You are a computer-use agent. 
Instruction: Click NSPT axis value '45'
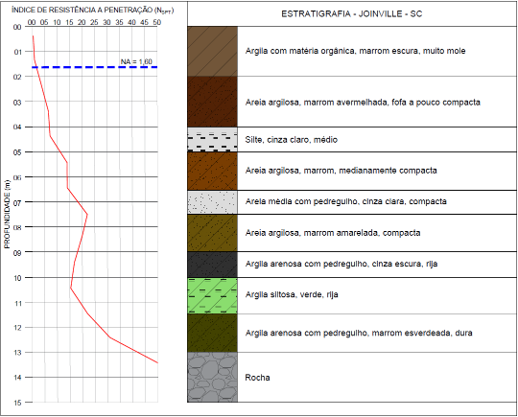[x=144, y=22]
